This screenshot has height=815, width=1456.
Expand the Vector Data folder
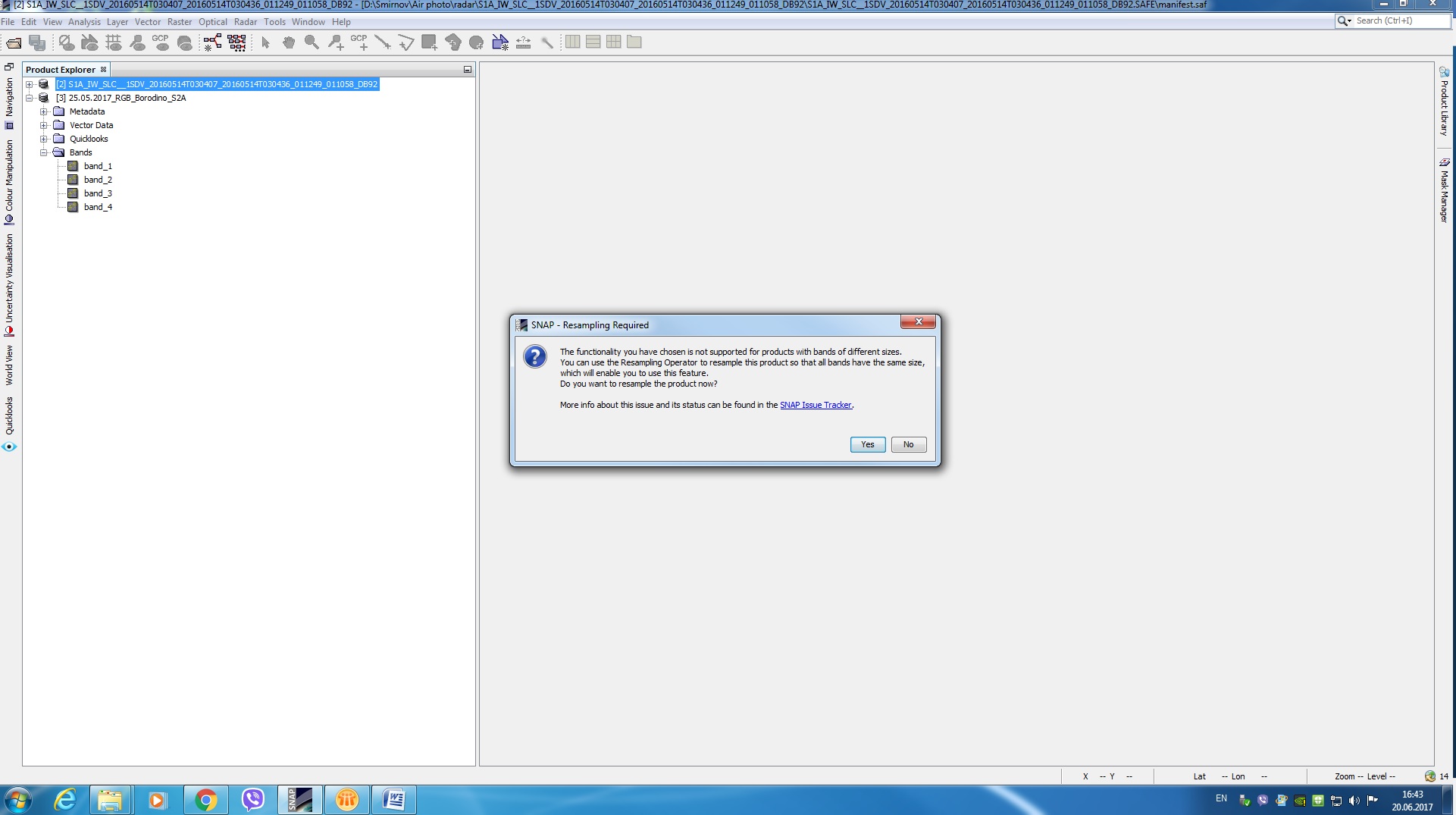click(x=44, y=125)
